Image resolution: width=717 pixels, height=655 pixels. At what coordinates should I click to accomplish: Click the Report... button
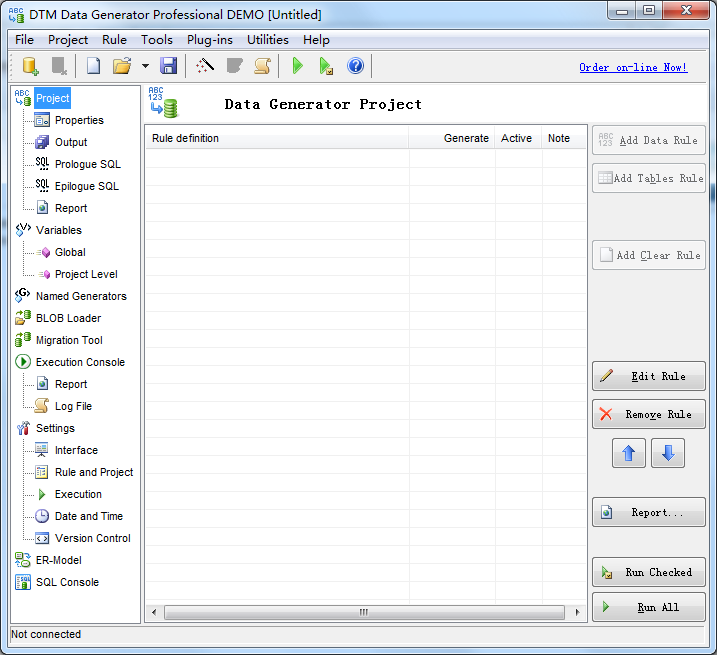[x=648, y=513]
